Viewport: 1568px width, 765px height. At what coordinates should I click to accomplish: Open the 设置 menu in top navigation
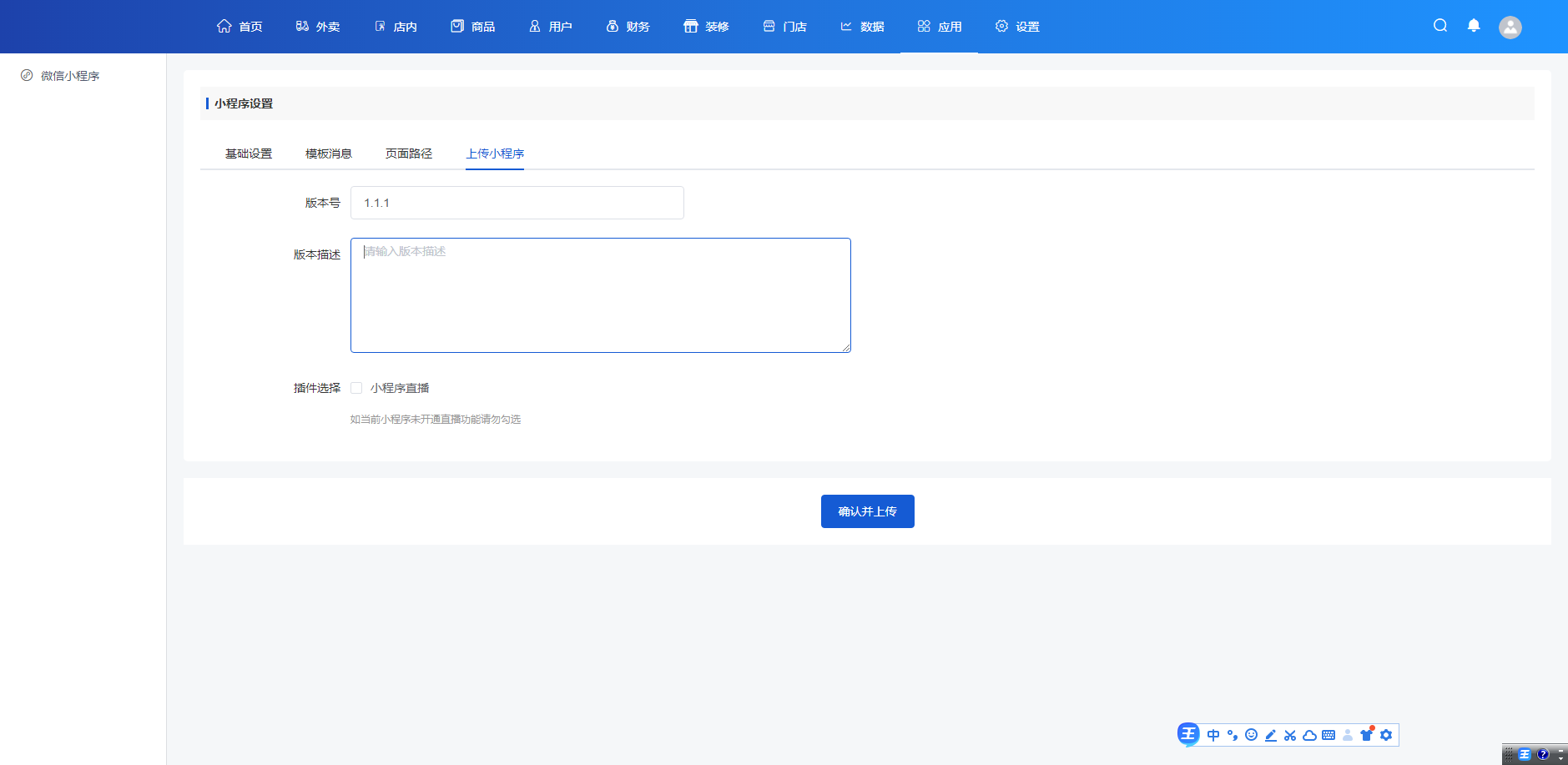click(1016, 27)
